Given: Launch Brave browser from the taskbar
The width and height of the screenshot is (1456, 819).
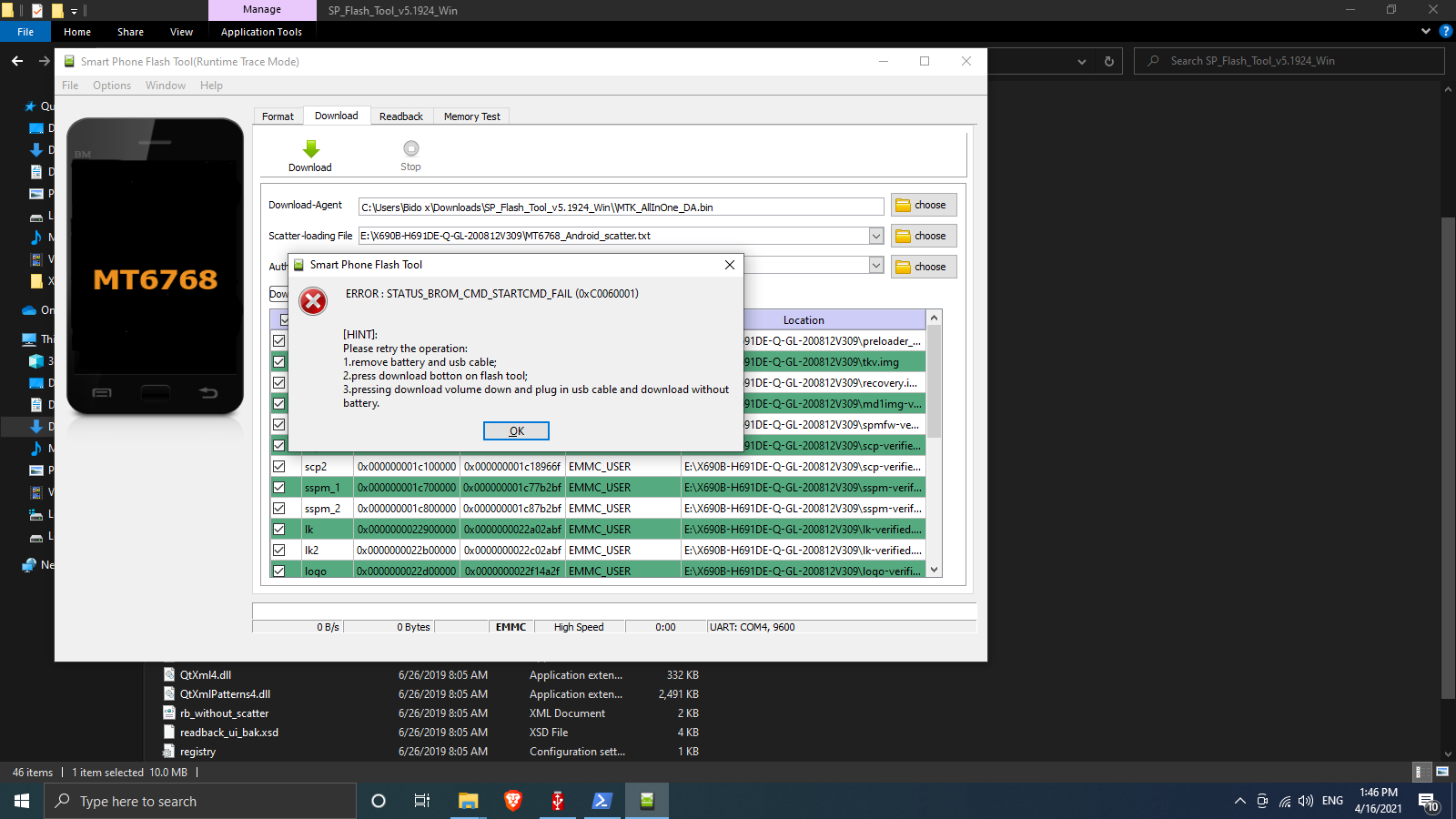Looking at the screenshot, I should (x=513, y=801).
